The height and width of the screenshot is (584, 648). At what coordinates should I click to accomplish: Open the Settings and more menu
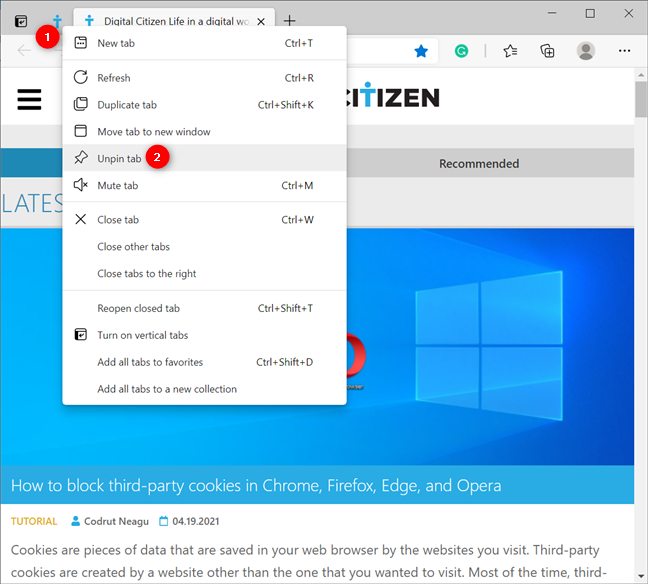point(624,51)
